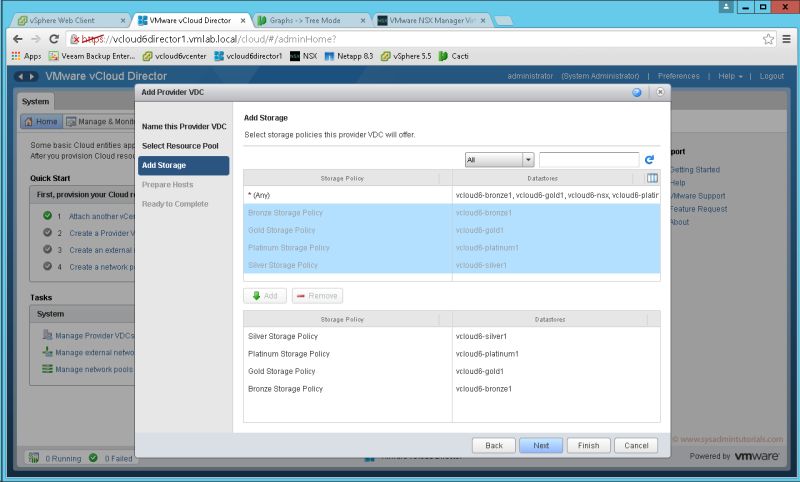800x482 pixels.
Task: Open the Home tab in background page
Action: tap(41, 121)
